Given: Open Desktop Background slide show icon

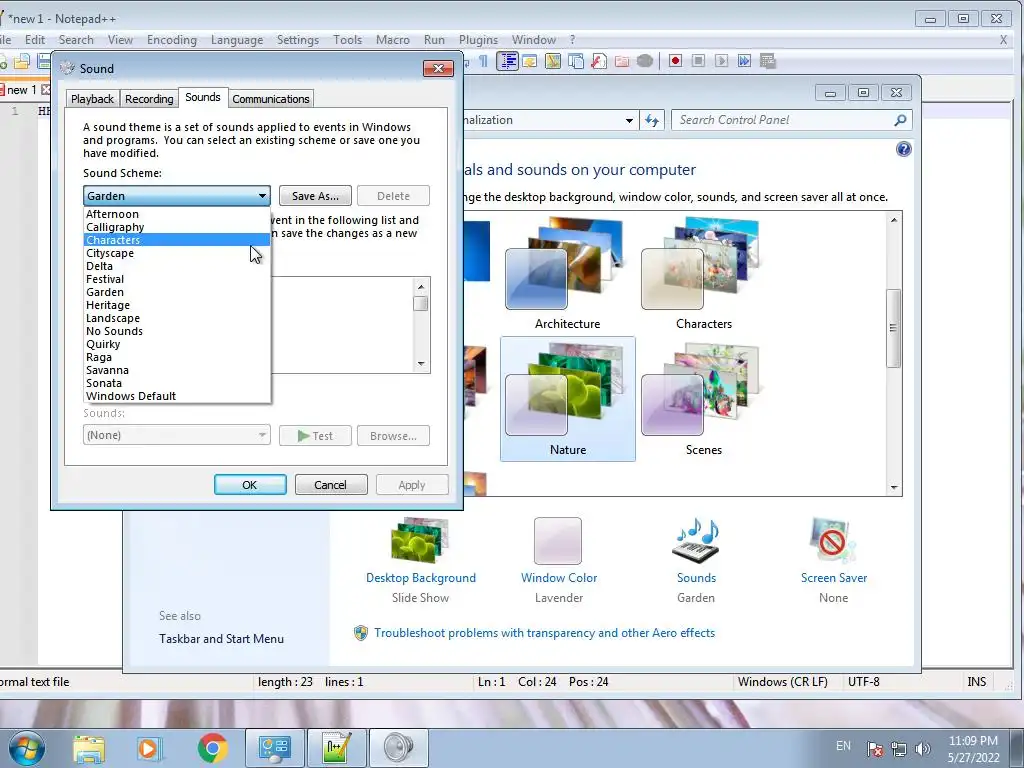Looking at the screenshot, I should [x=421, y=541].
